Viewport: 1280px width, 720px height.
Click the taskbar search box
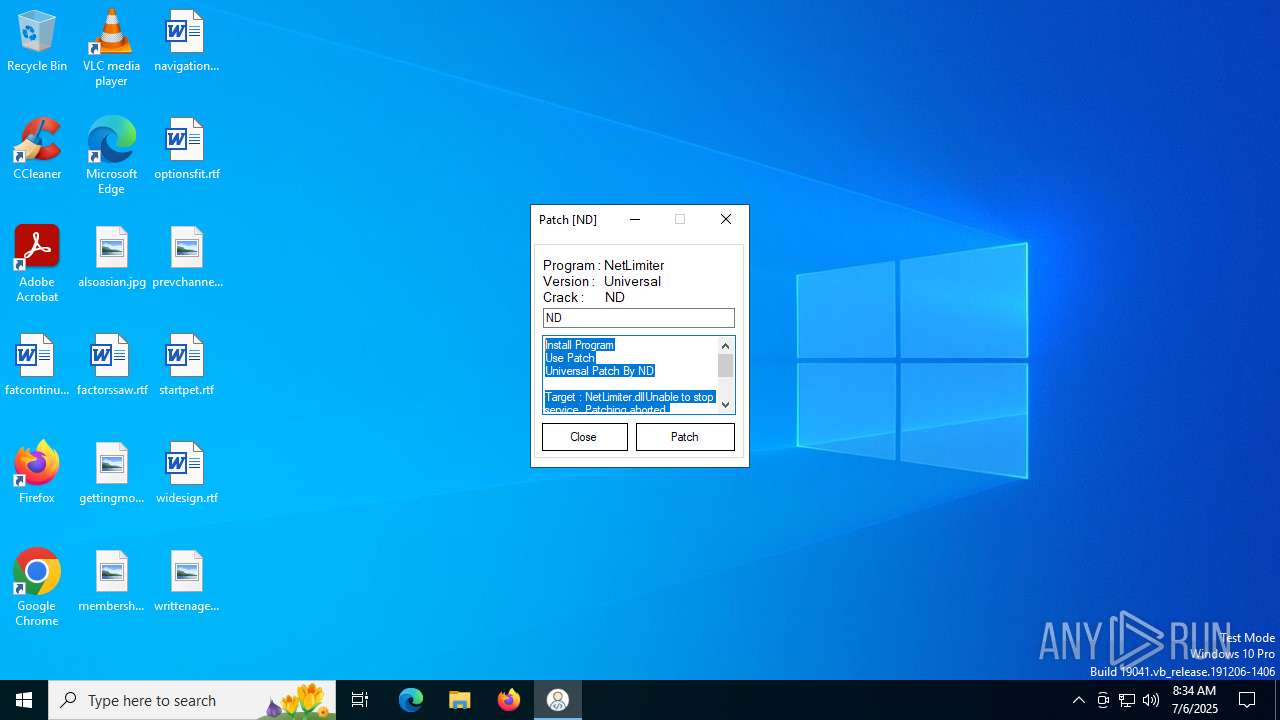[x=192, y=700]
